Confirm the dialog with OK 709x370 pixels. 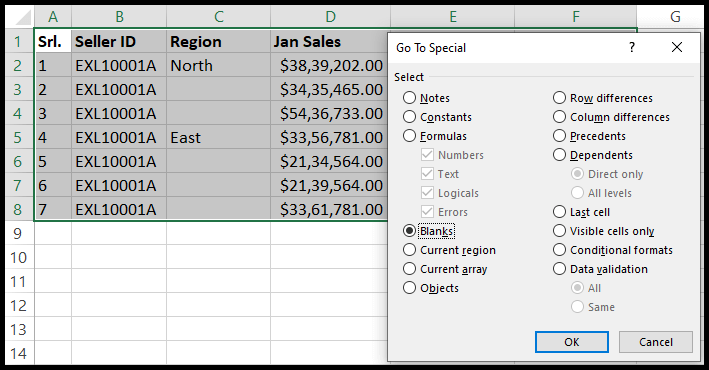click(572, 342)
